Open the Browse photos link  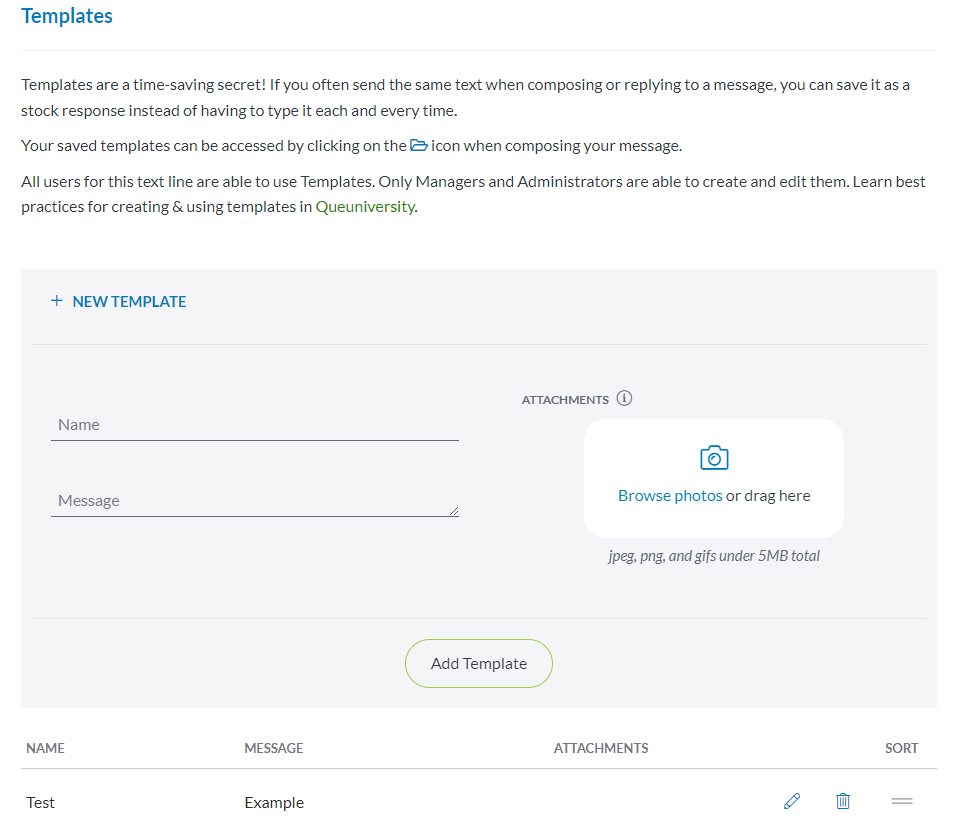point(669,496)
